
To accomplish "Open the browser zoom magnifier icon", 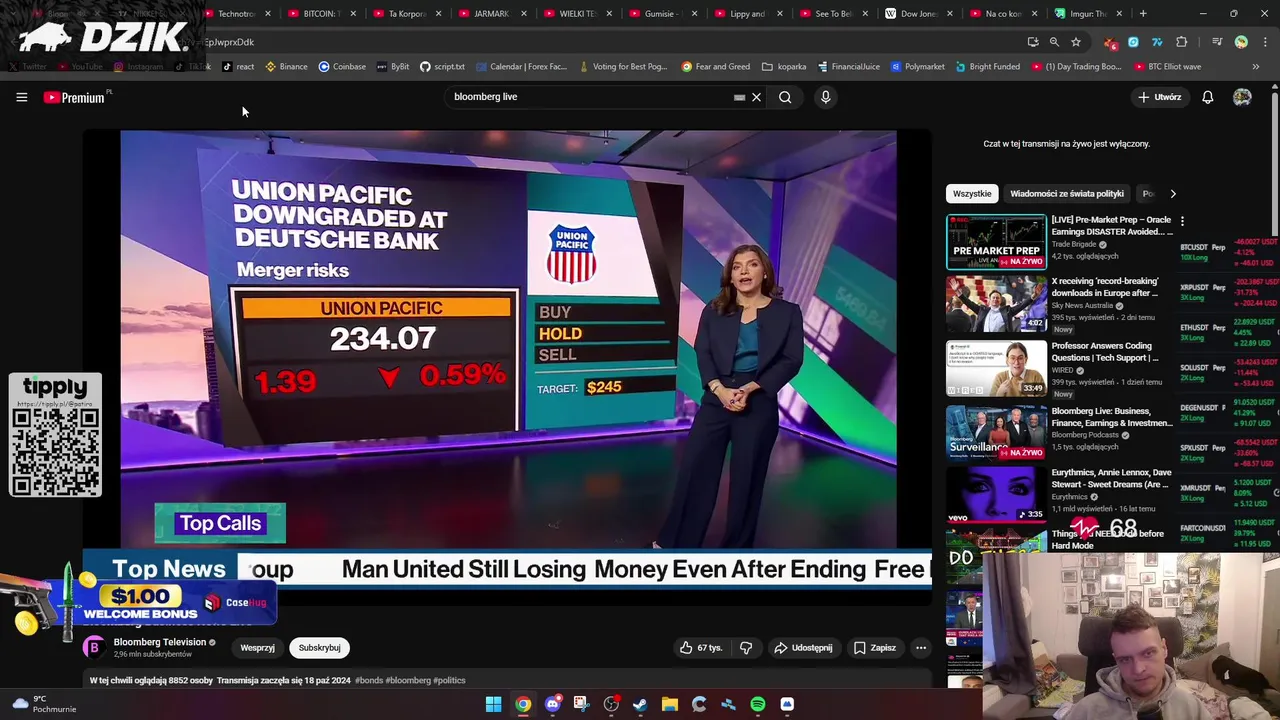I will pyautogui.click(x=1054, y=42).
